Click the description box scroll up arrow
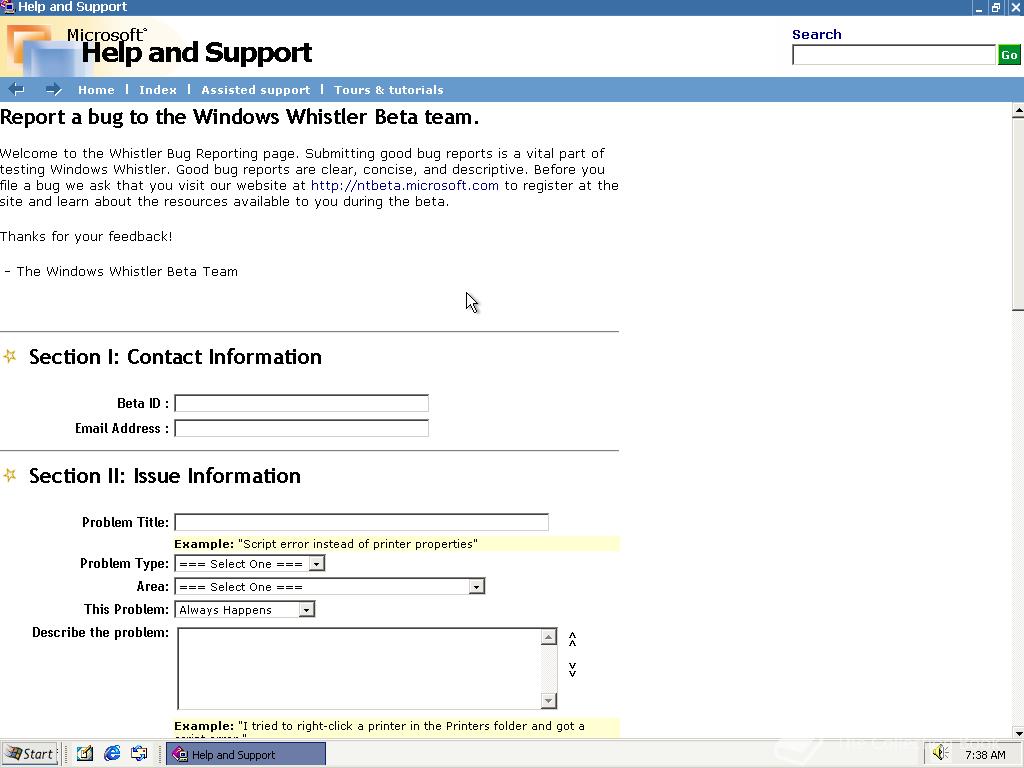 (549, 637)
